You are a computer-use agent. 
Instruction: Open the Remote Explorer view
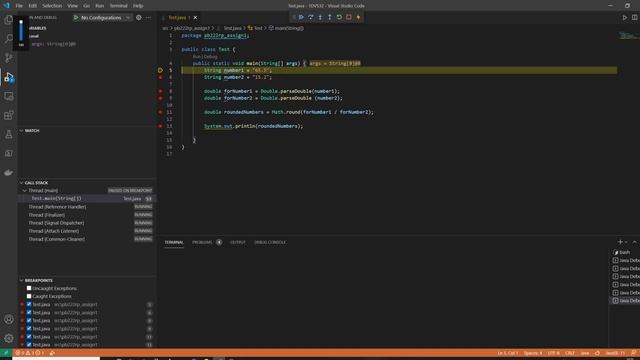coord(8,96)
